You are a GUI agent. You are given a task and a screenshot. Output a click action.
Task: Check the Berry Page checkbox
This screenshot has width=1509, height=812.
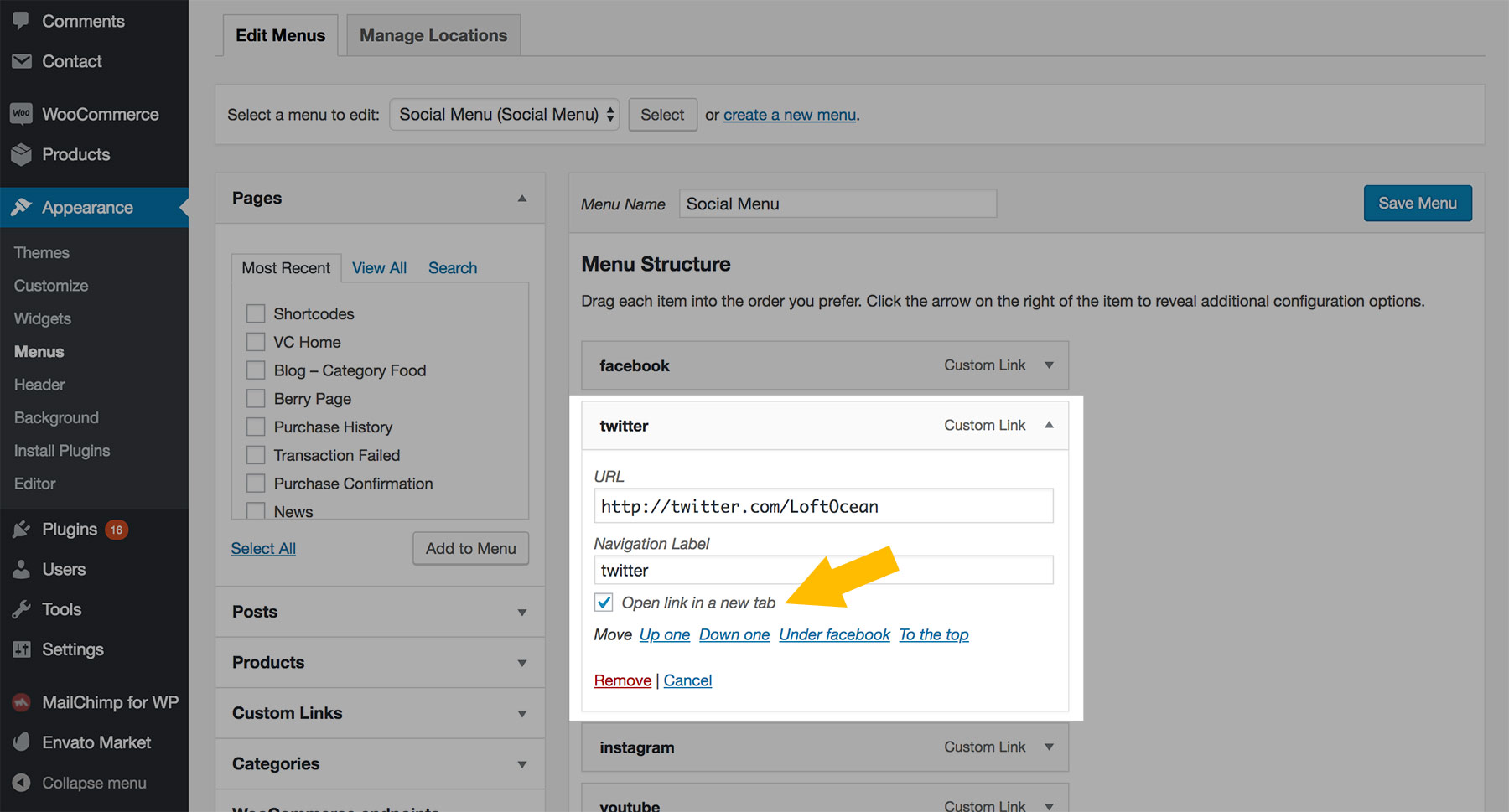point(256,398)
